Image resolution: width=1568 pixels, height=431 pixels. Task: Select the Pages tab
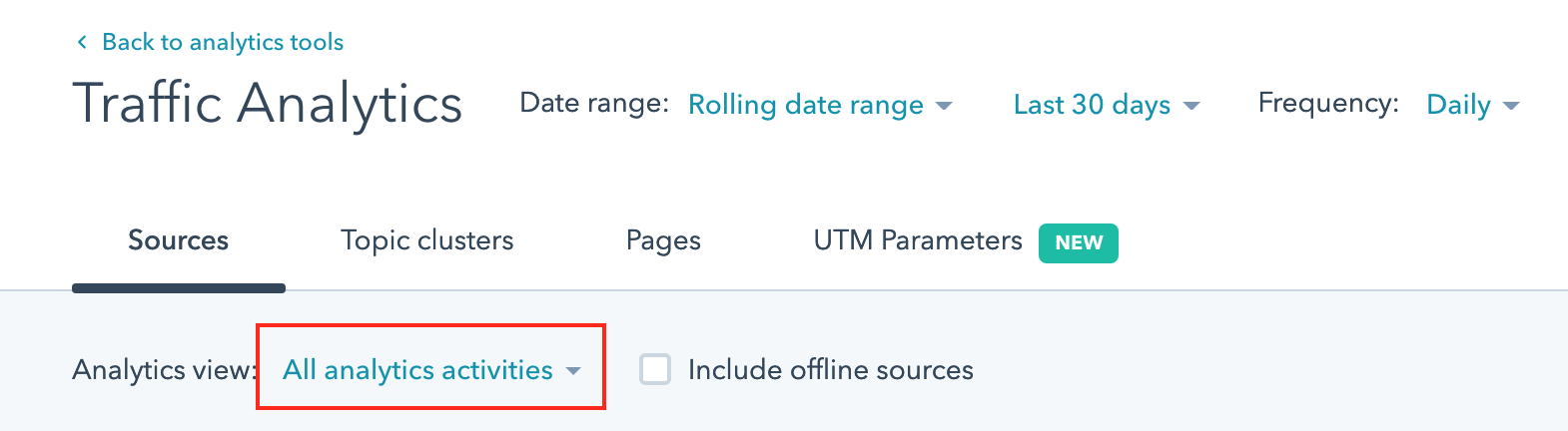[x=663, y=240]
